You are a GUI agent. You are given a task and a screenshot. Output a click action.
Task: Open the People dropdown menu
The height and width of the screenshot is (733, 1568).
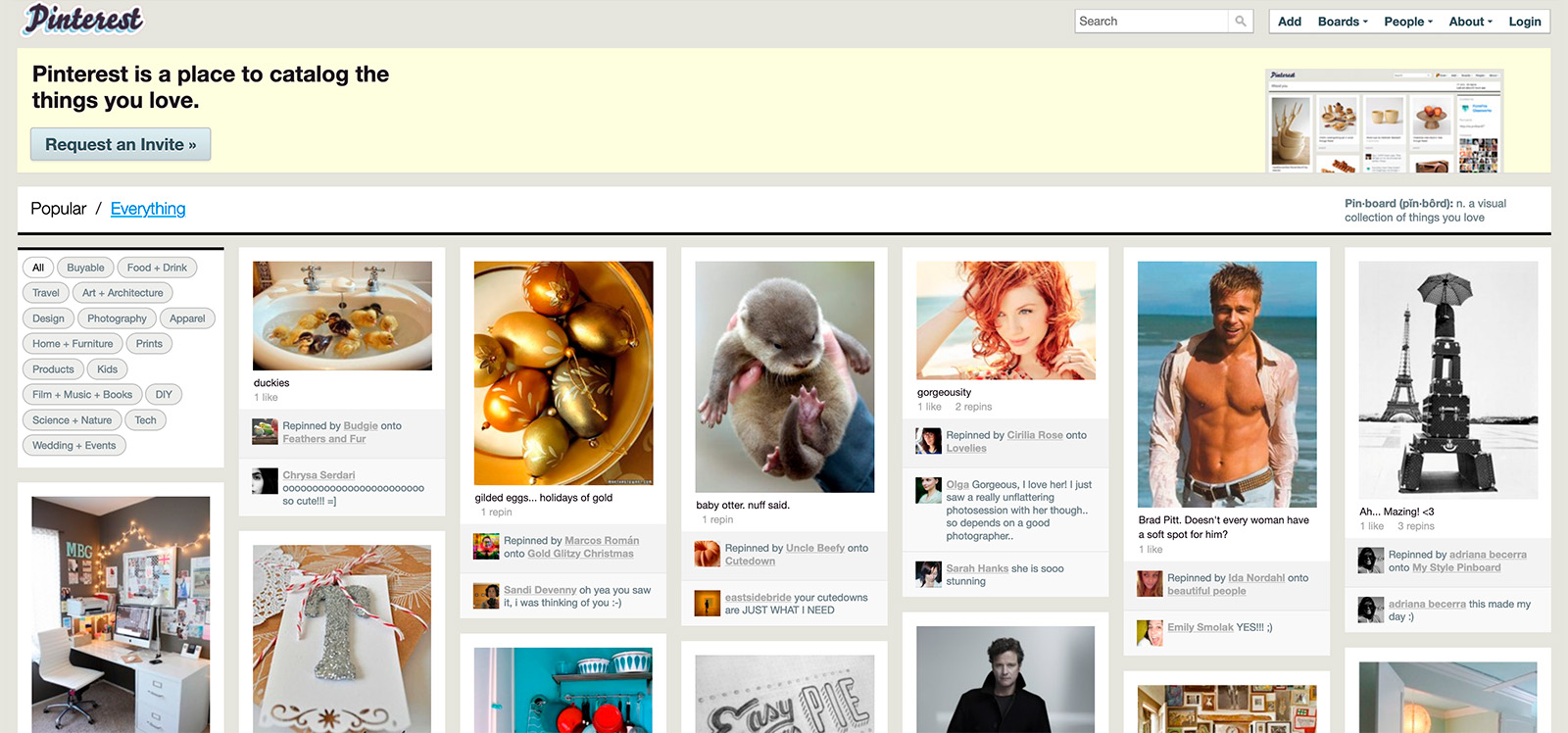click(x=1407, y=22)
